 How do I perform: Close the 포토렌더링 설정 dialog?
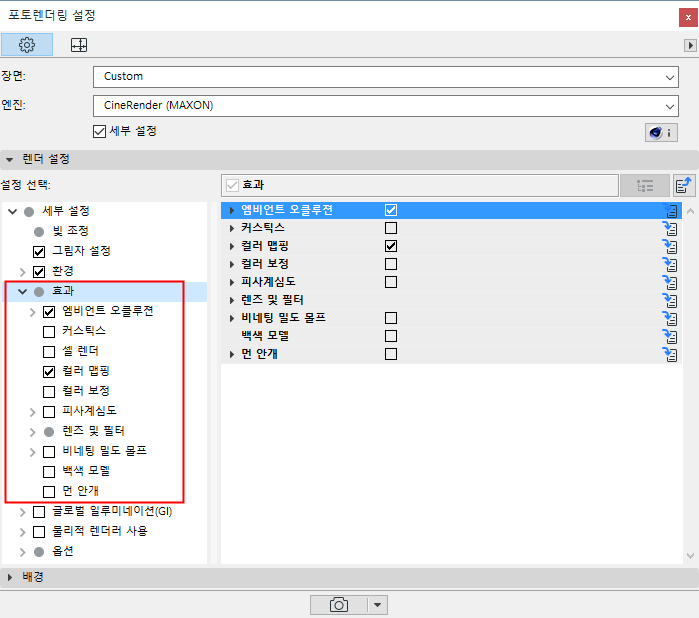pyautogui.click(x=688, y=18)
